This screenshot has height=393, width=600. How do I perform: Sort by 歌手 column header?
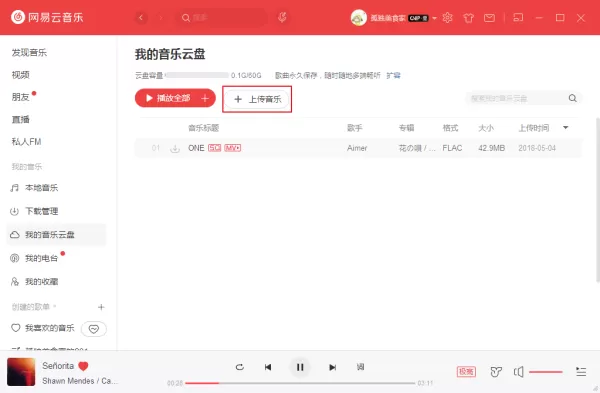[x=355, y=128]
